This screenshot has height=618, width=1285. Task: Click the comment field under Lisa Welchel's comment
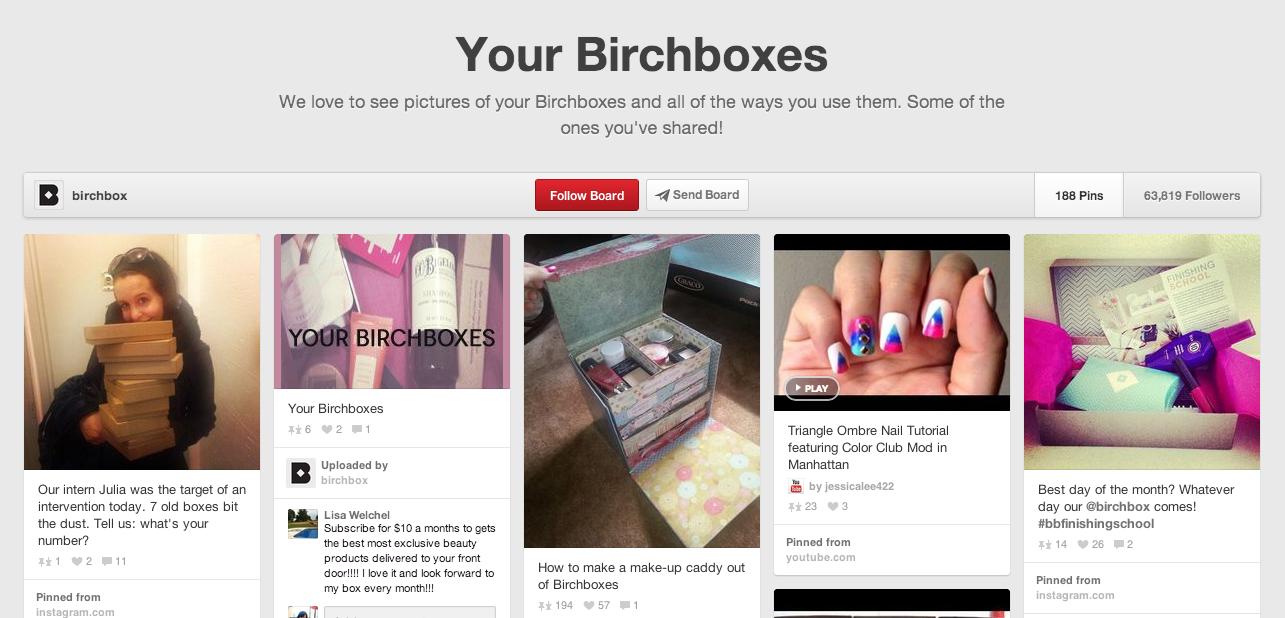click(x=410, y=612)
